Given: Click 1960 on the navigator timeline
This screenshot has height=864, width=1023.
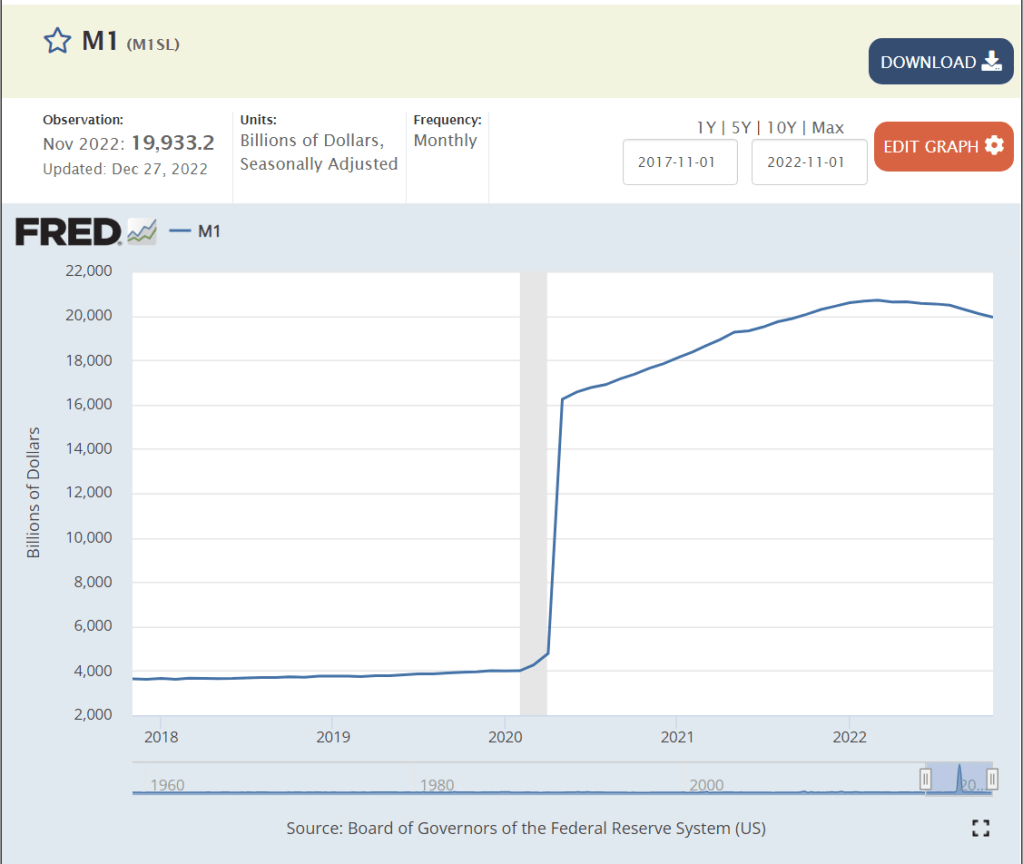Looking at the screenshot, I should [x=167, y=785].
